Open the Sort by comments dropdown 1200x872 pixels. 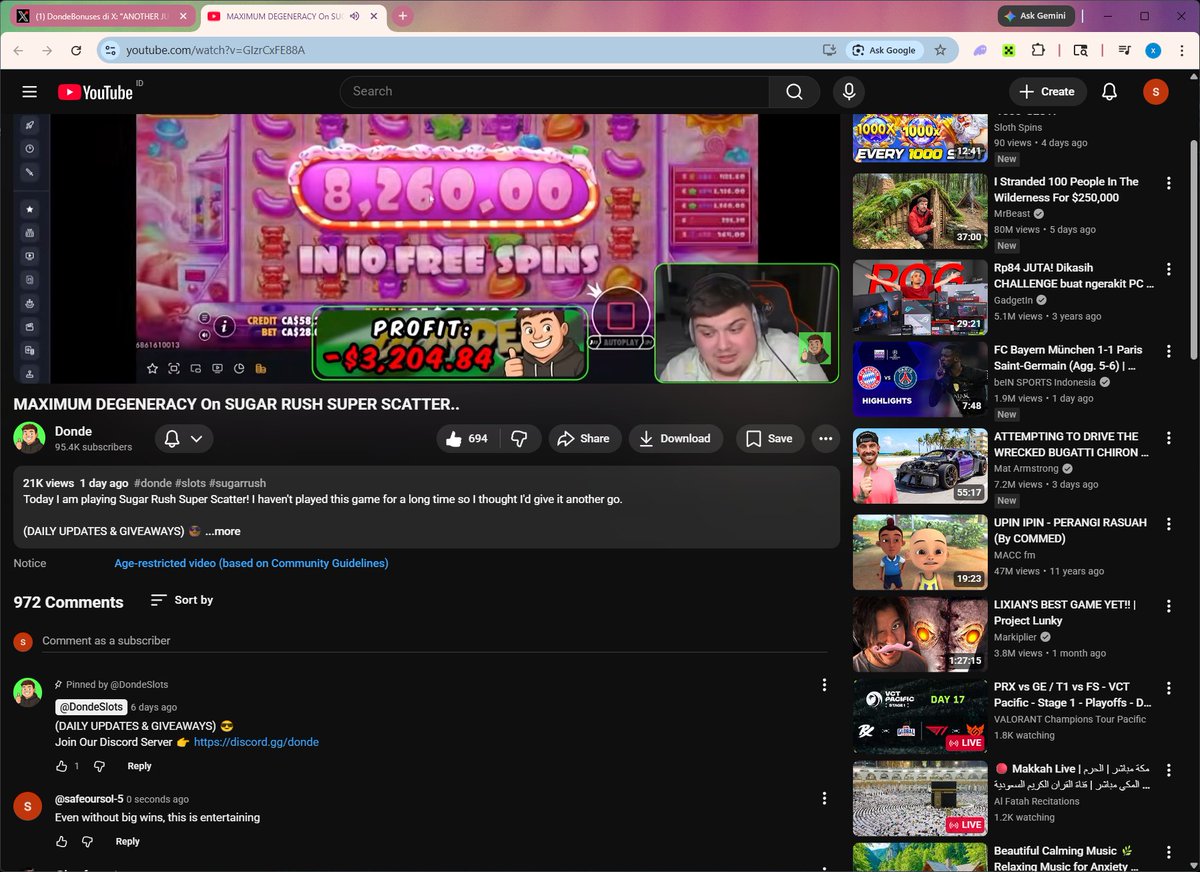[x=182, y=600]
